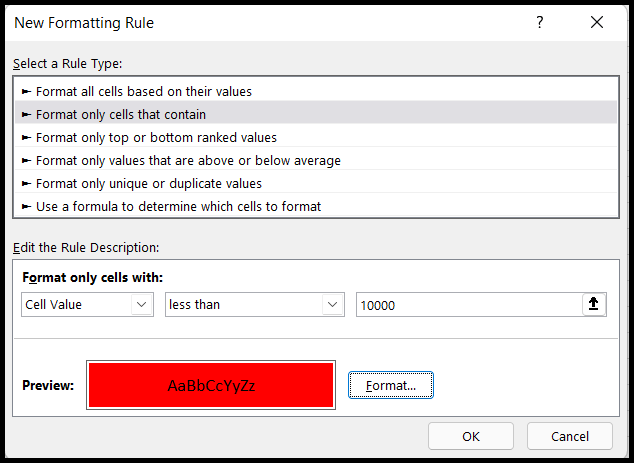Image resolution: width=634 pixels, height=463 pixels.
Task: Confirm the rule with OK
Action: pos(471,436)
